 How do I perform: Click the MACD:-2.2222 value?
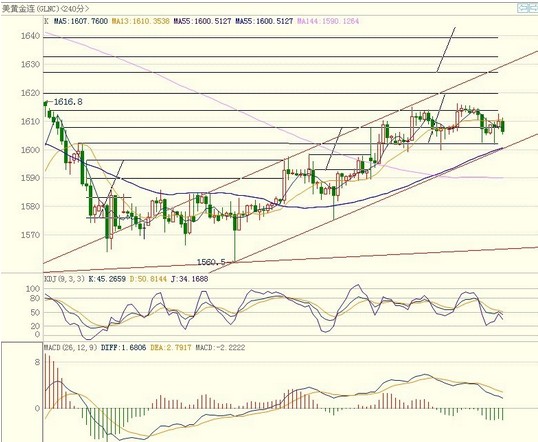220,348
